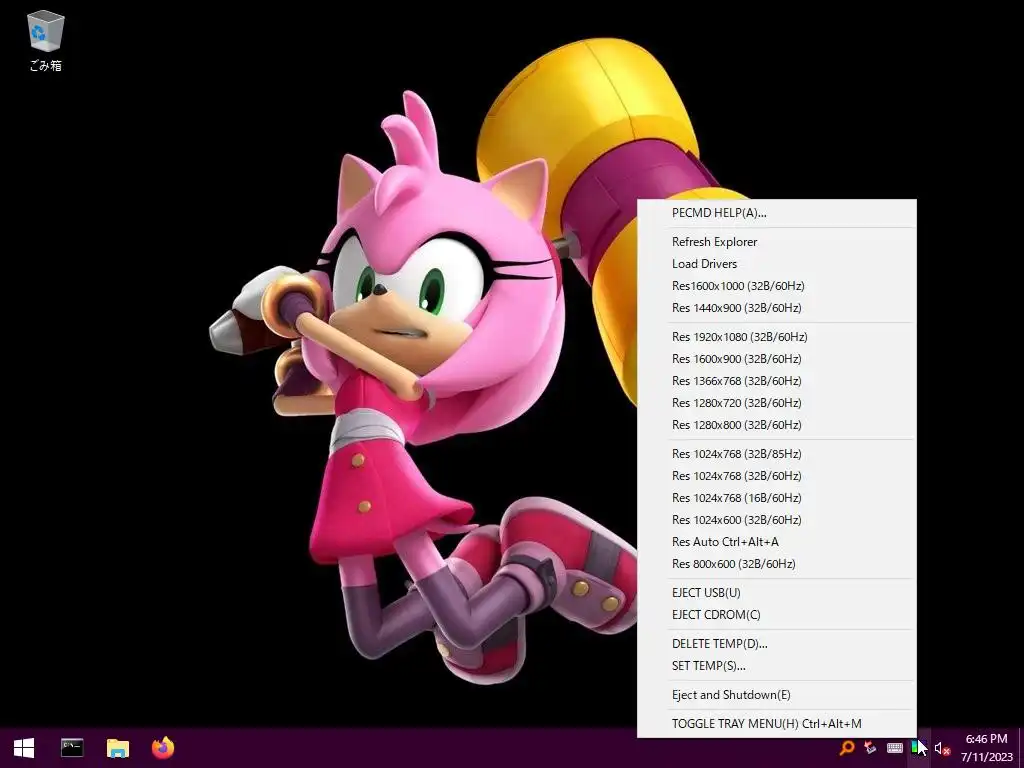Launch Firefox from the taskbar
The image size is (1024, 768).
[x=163, y=748]
